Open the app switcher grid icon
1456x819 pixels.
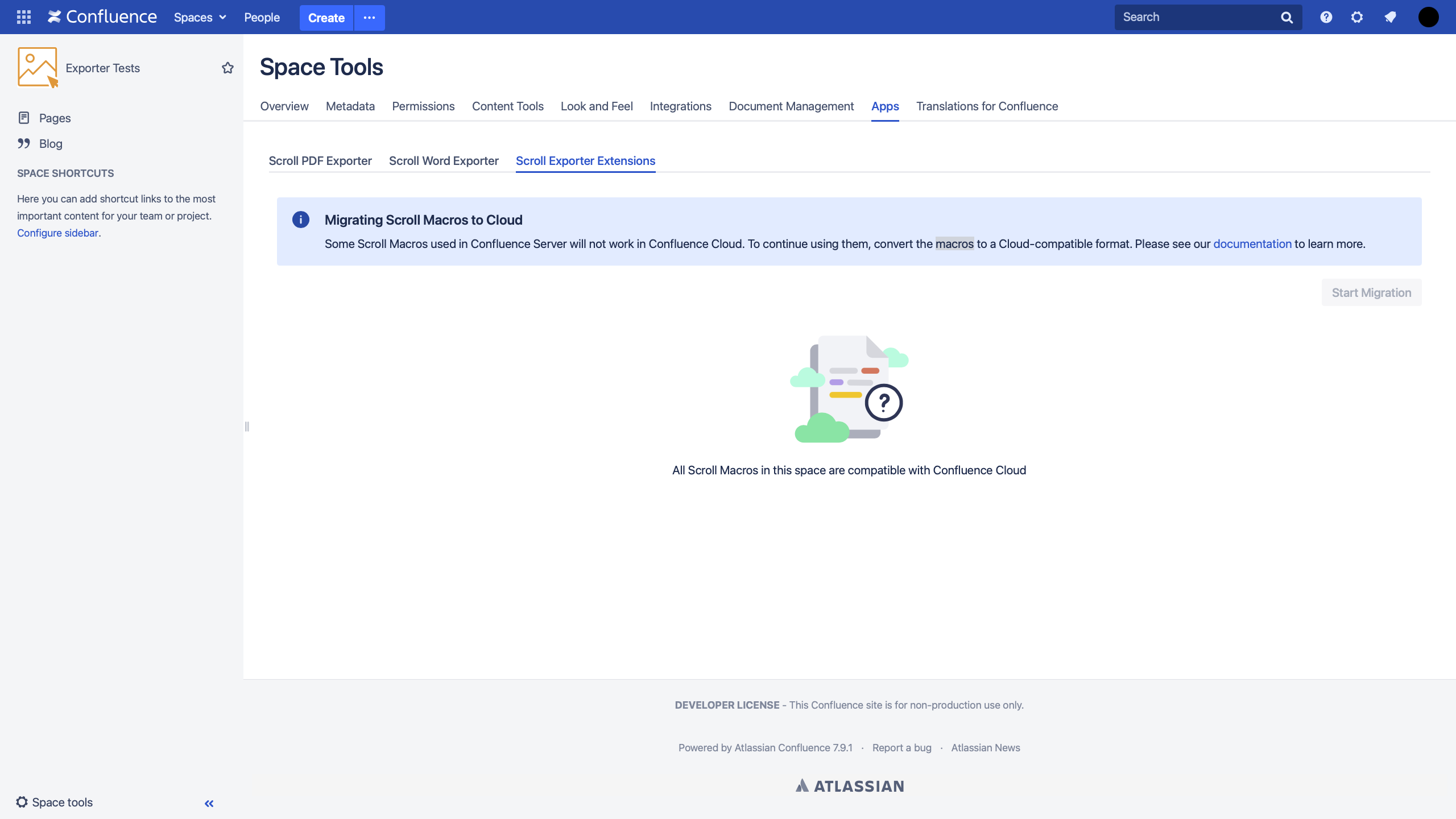23,17
